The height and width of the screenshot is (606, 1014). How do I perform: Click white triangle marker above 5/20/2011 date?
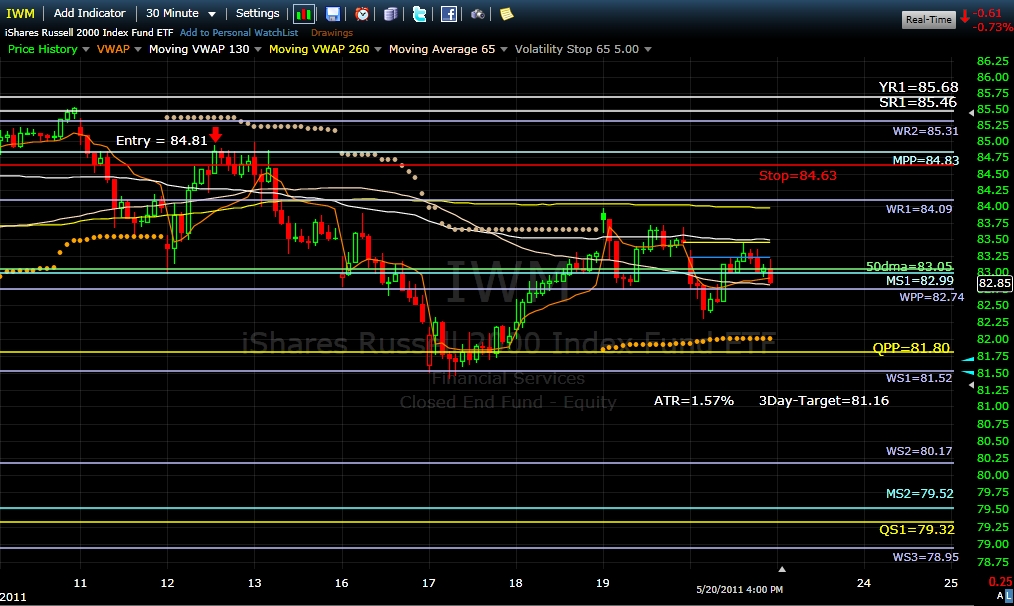(782, 569)
